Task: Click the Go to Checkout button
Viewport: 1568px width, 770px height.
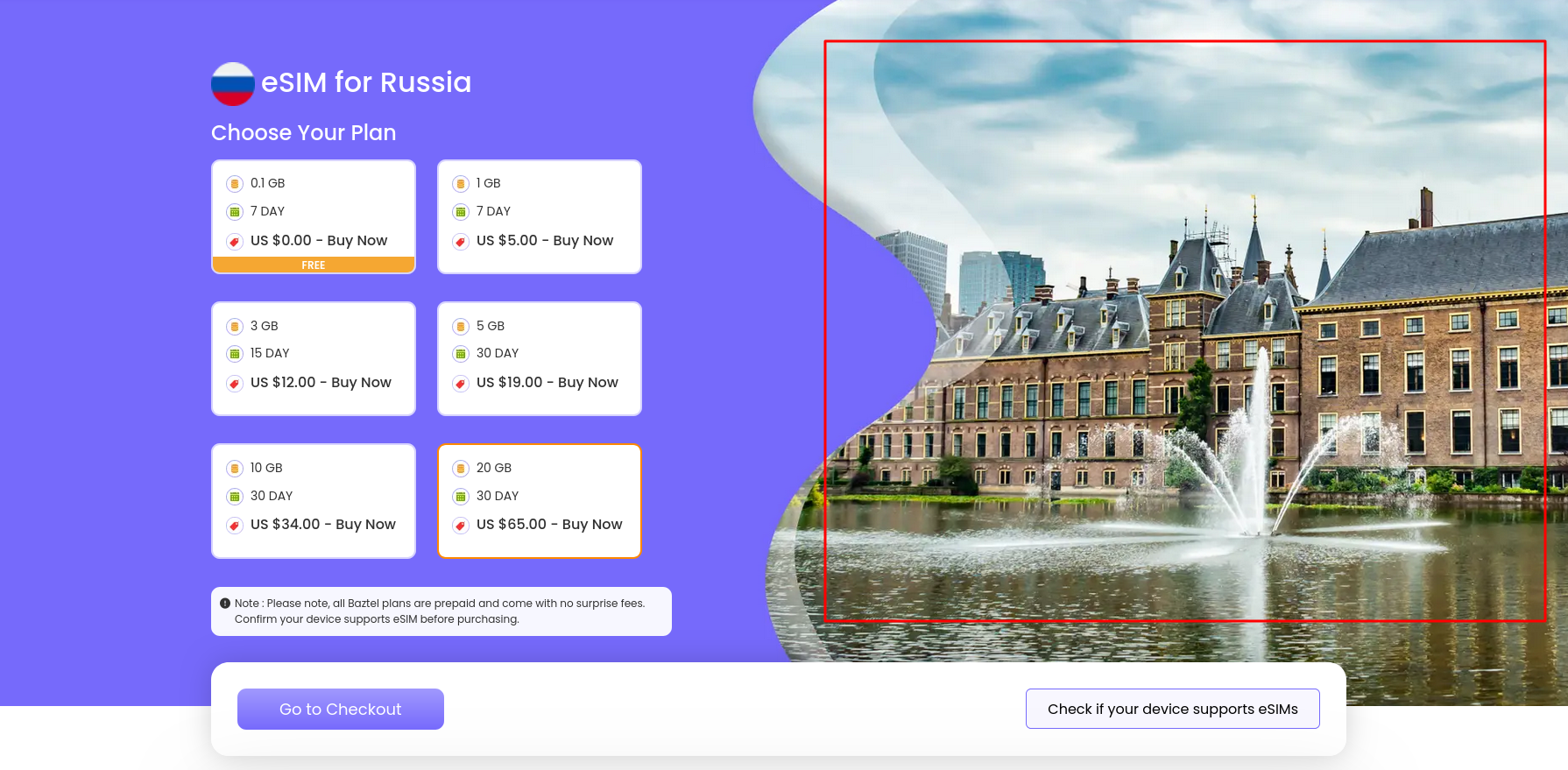Action: tap(340, 709)
